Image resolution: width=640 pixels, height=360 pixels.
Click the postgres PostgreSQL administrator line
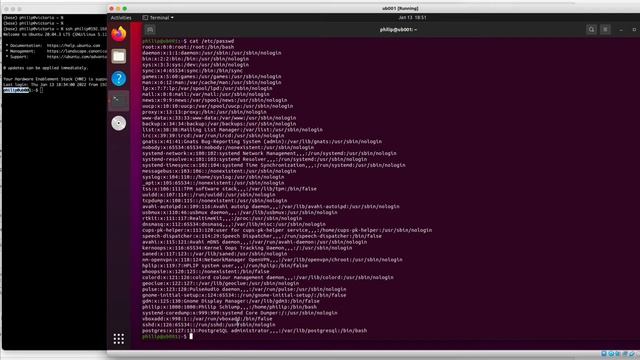pyautogui.click(x=255, y=331)
